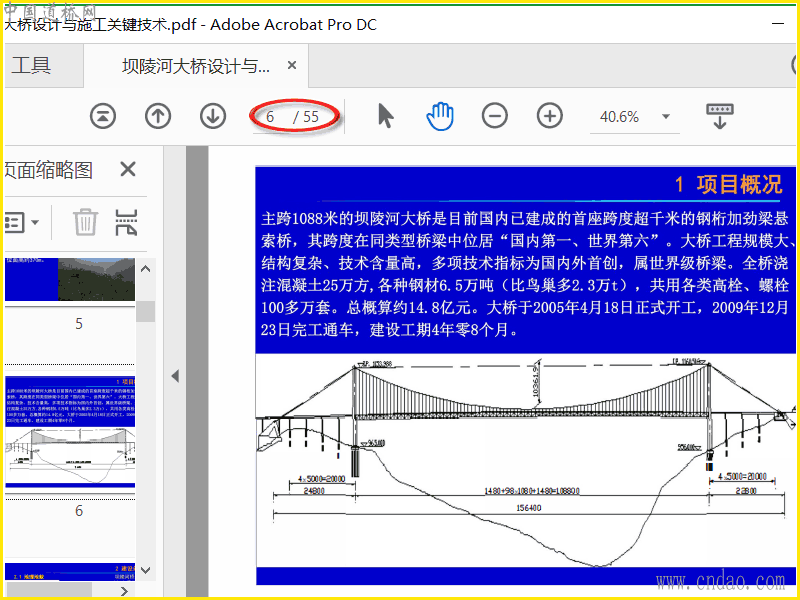Screen dimensions: 800x600
Task: Click the 页面缩略图 panel title
Action: click(x=48, y=170)
